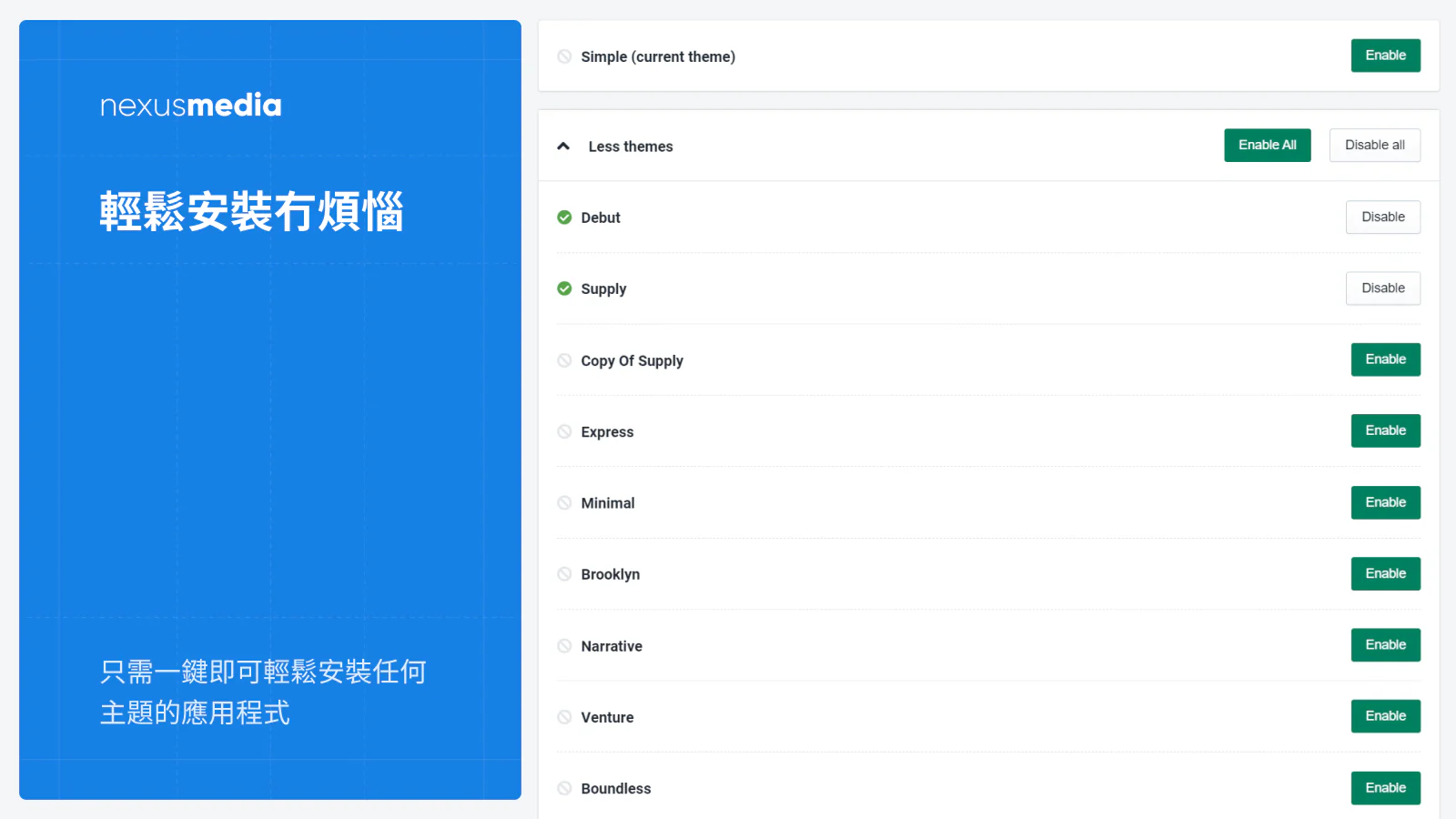Click the disabled status icon beside Copy Of Supply

coord(564,360)
